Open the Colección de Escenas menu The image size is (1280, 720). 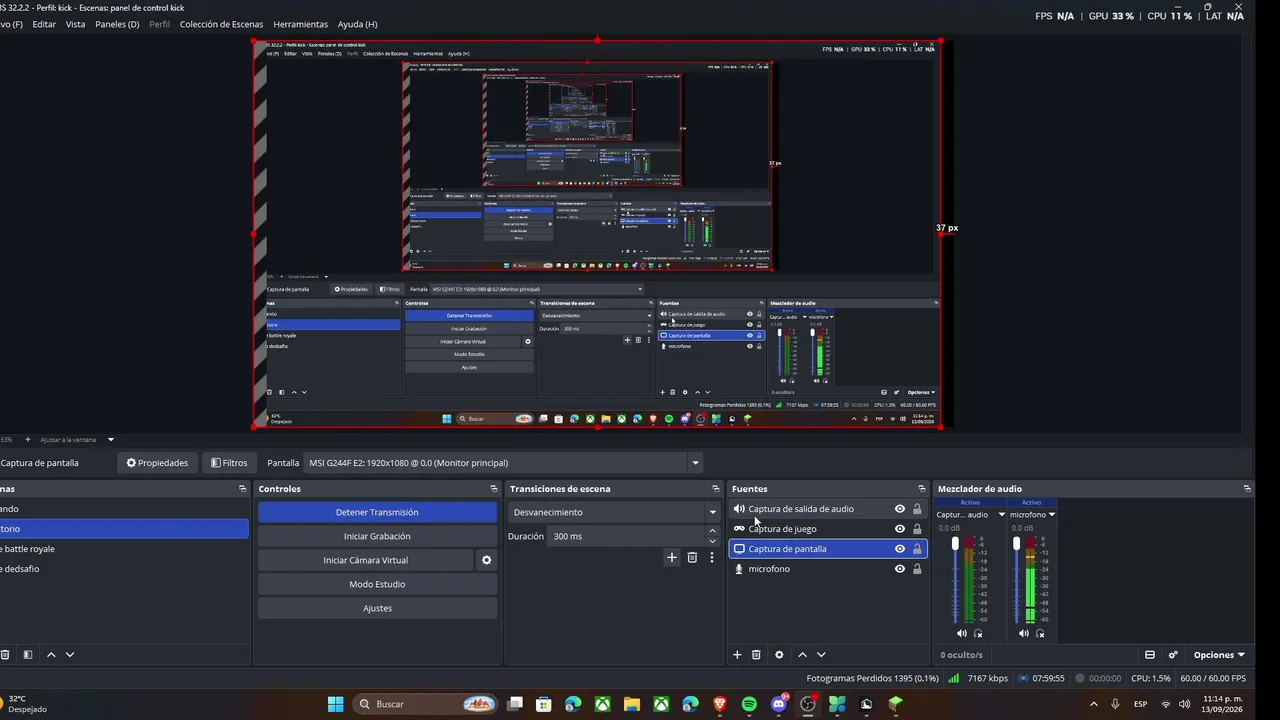coord(222,24)
